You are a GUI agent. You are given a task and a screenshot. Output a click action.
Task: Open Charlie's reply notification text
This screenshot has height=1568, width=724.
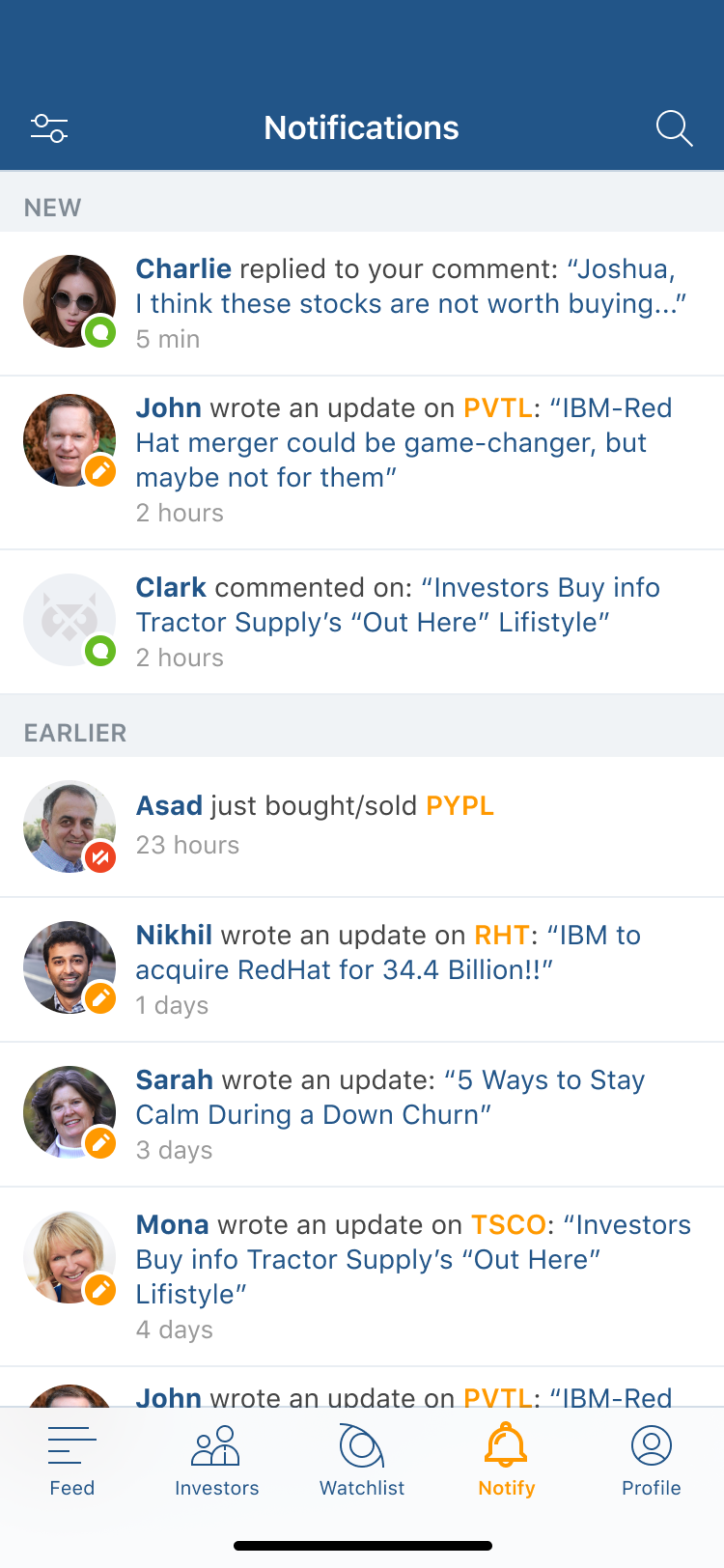tap(410, 287)
